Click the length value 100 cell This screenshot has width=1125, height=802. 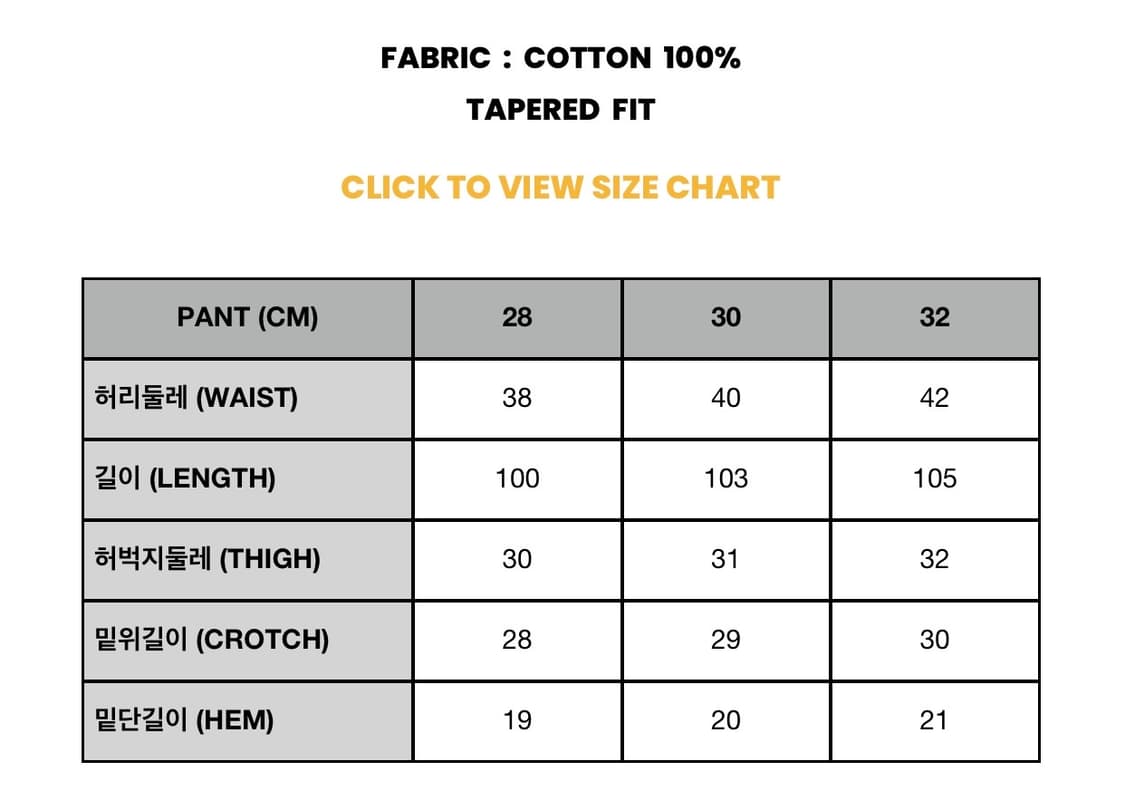click(517, 478)
